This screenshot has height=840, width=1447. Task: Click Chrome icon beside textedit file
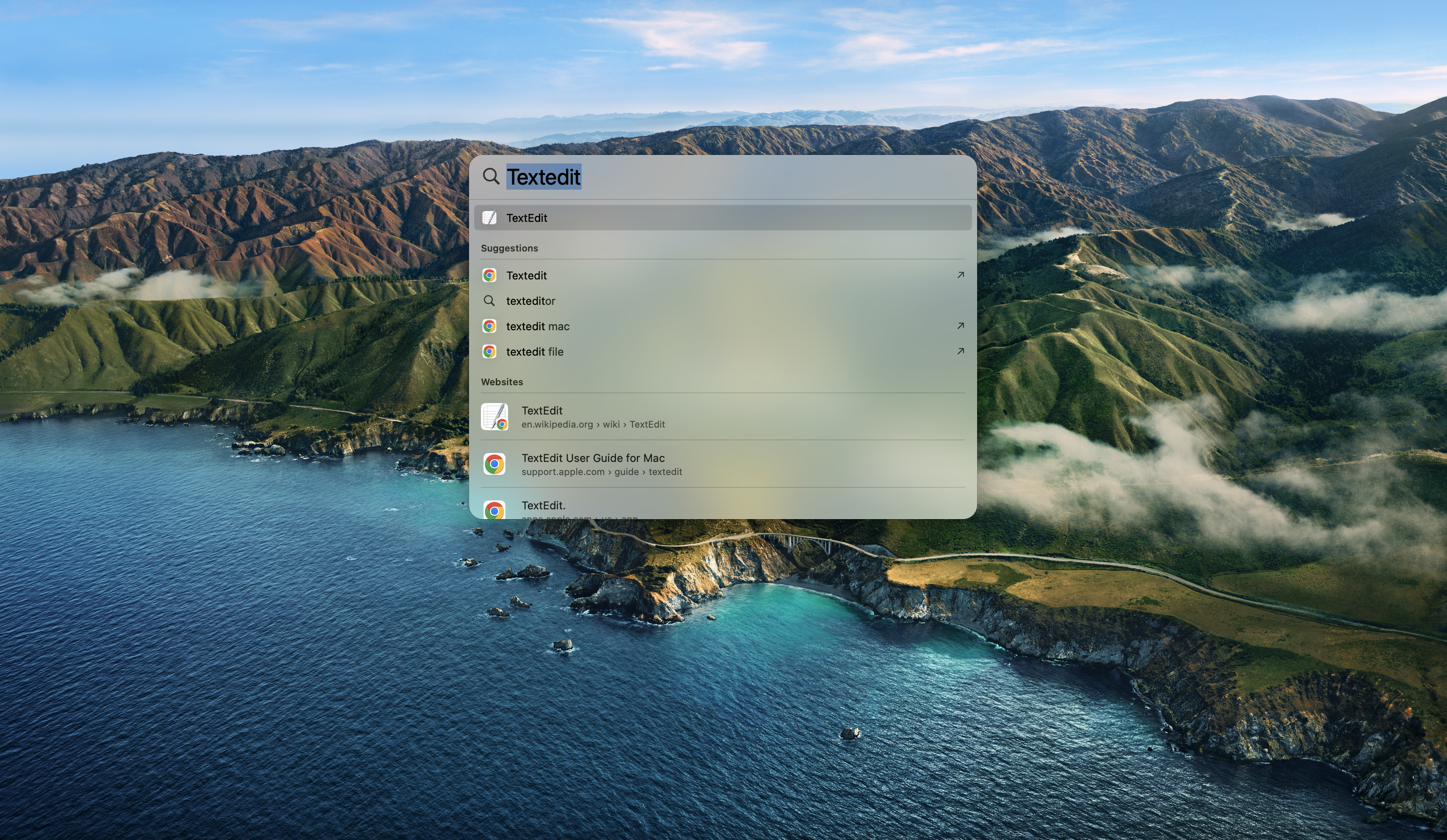pyautogui.click(x=489, y=351)
